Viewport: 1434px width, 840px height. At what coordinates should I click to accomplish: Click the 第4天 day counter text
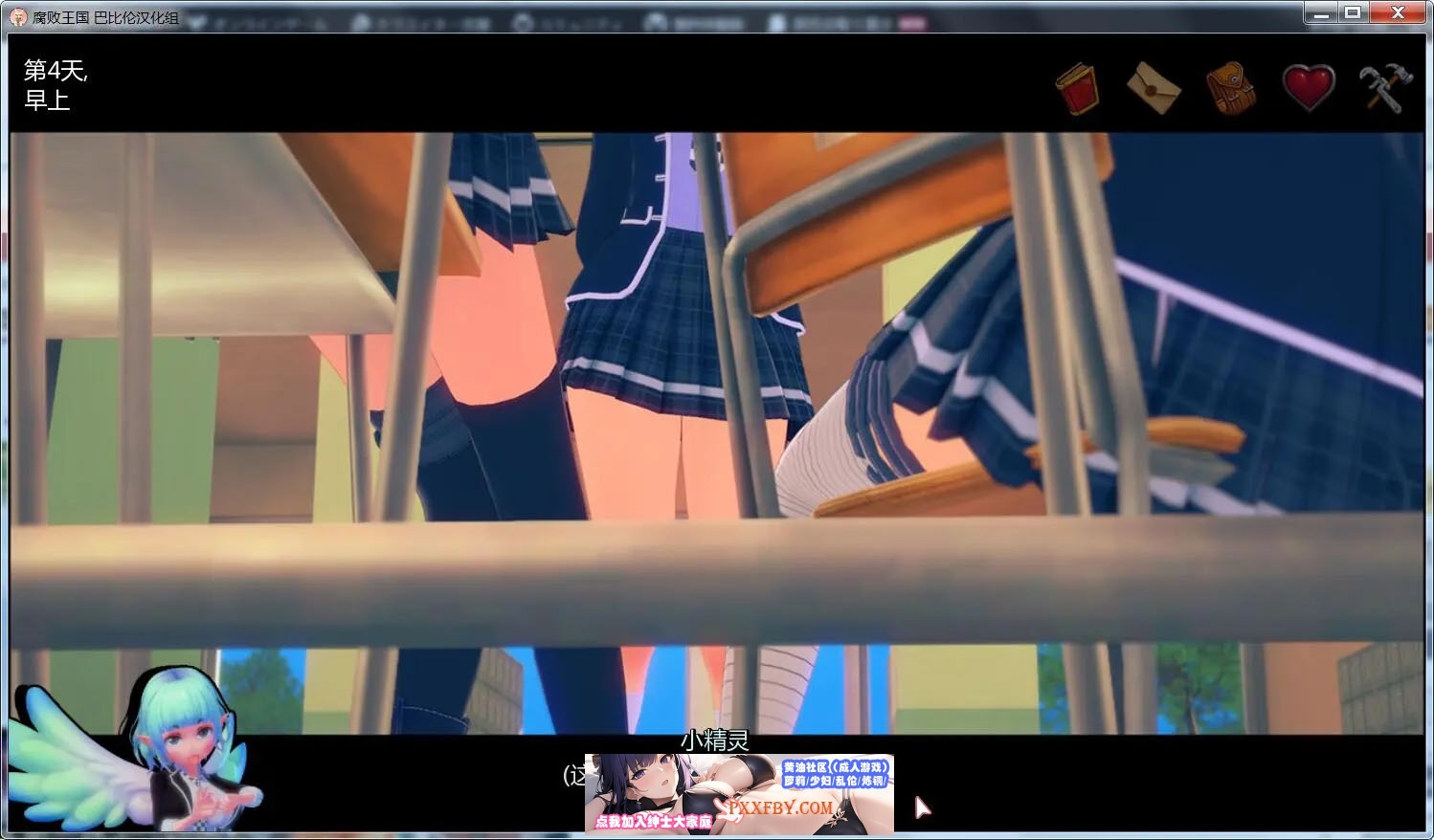(56, 70)
